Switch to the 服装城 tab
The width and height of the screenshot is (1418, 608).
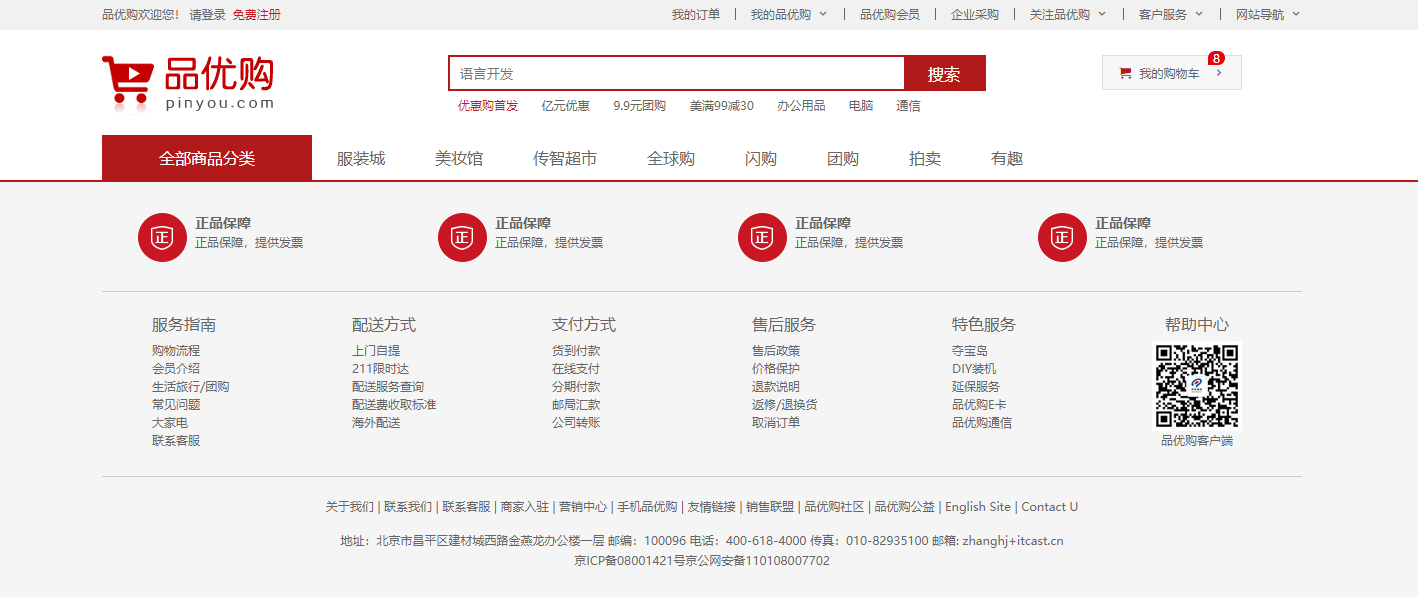[x=359, y=158]
